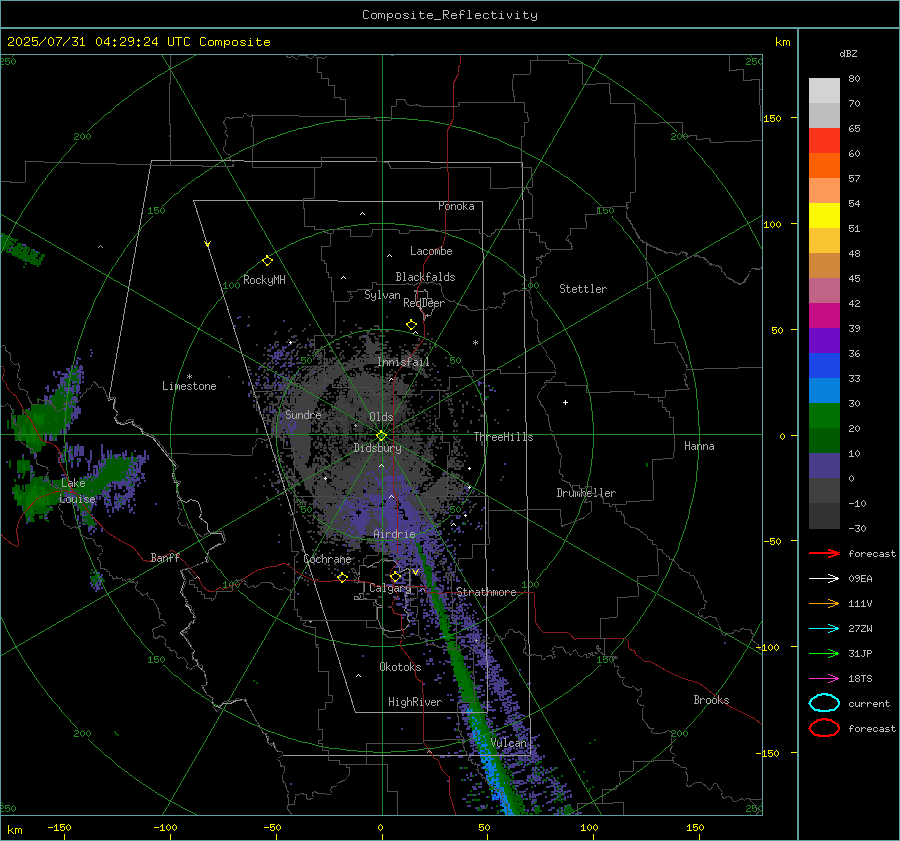900x841 pixels.
Task: Click the Sundre map label
Action: tap(303, 415)
